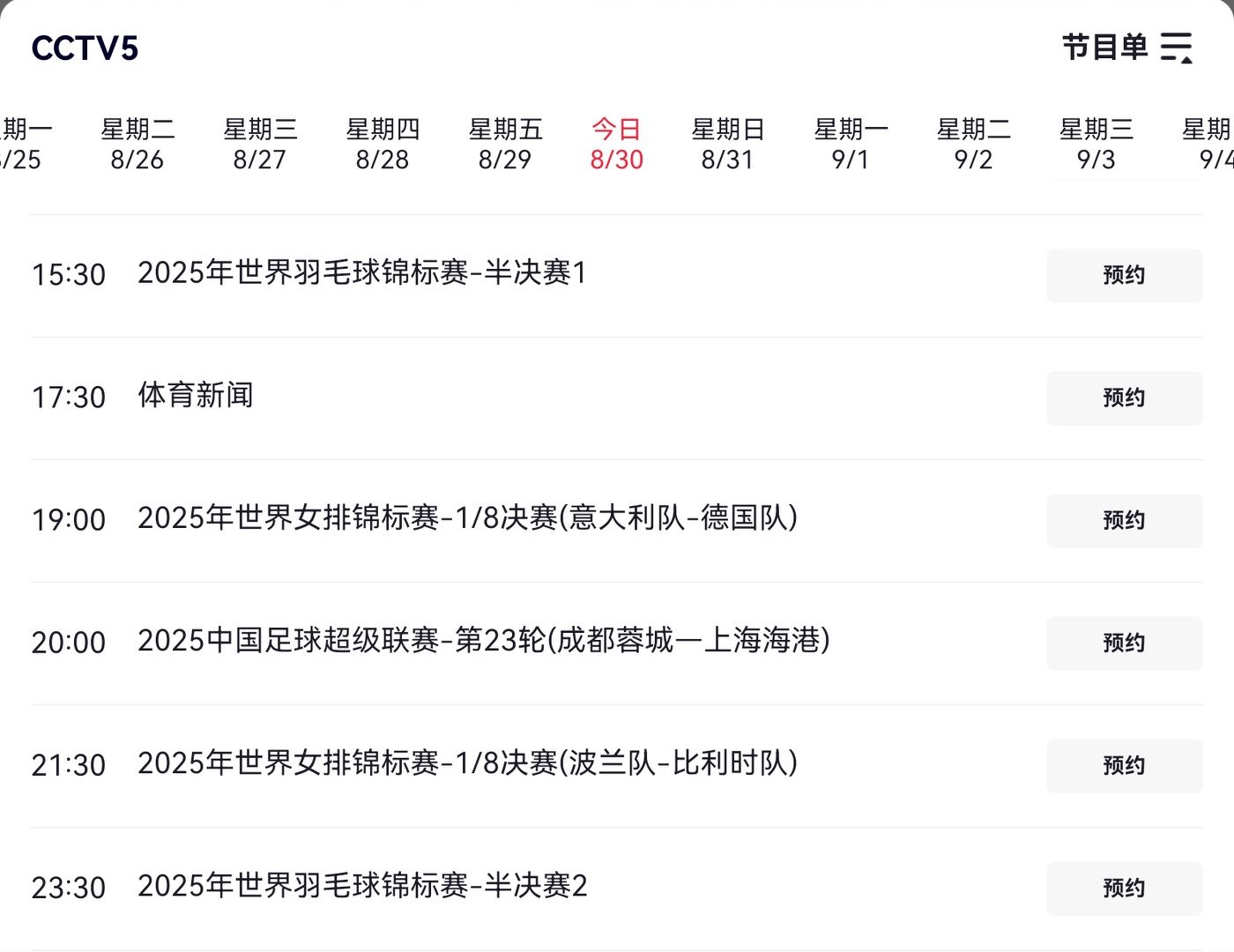Select the 今日 8/30 tab
This screenshot has height=952, width=1234.
(x=616, y=144)
